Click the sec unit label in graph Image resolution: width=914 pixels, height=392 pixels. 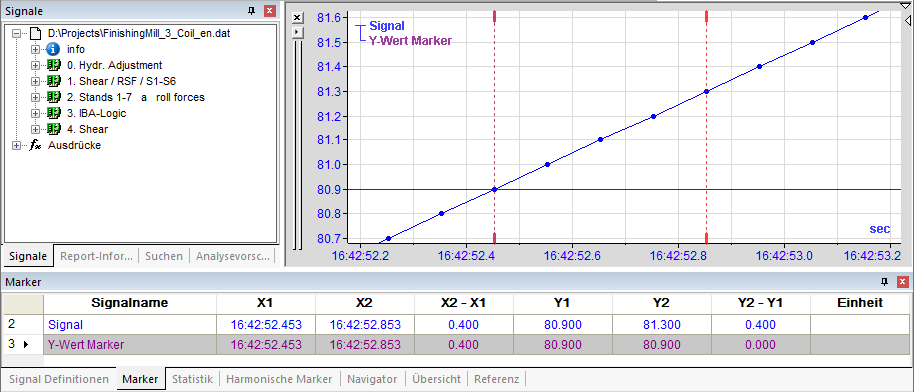coord(880,229)
